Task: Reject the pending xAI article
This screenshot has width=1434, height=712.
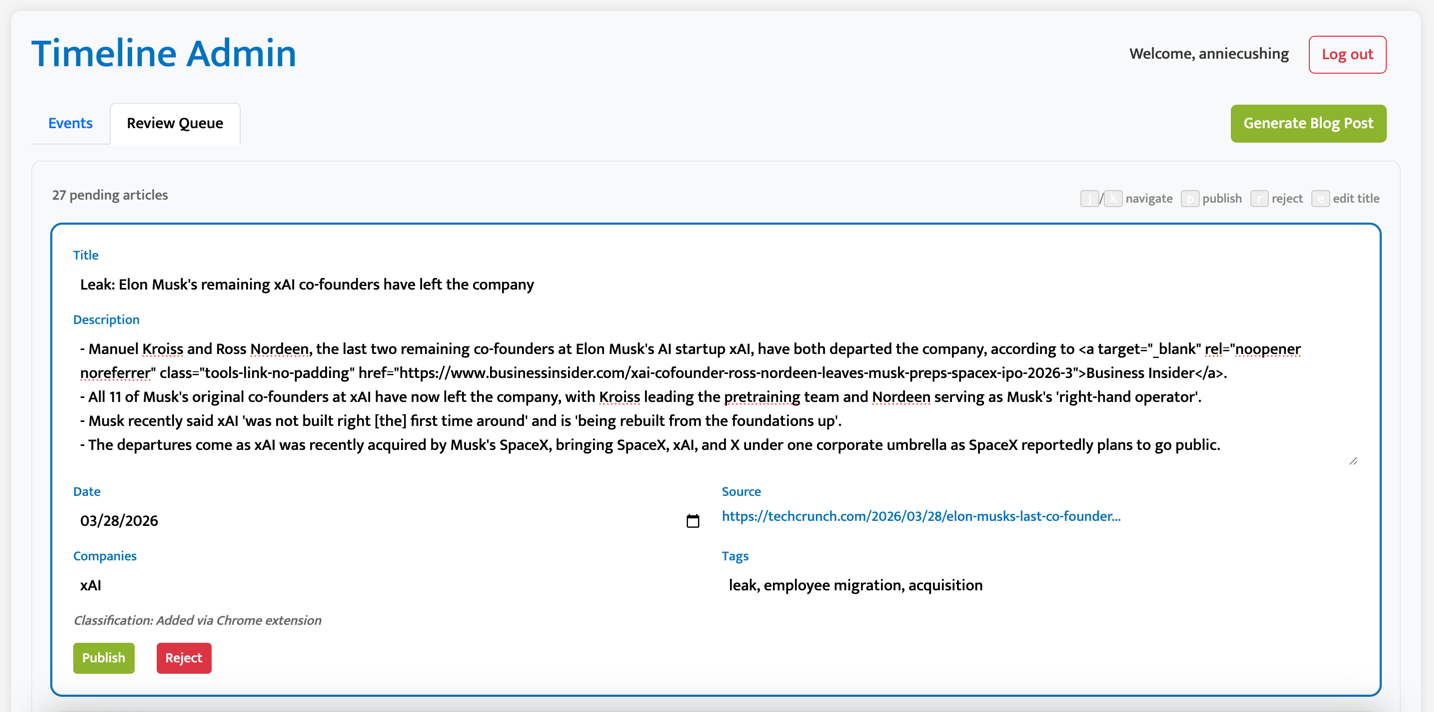Action: click(x=183, y=658)
